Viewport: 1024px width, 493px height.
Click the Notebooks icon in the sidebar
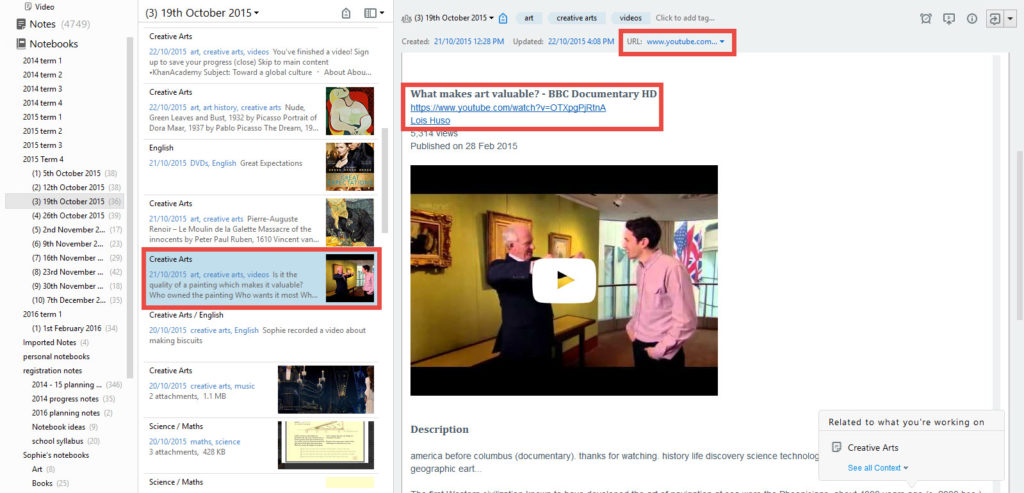point(21,44)
